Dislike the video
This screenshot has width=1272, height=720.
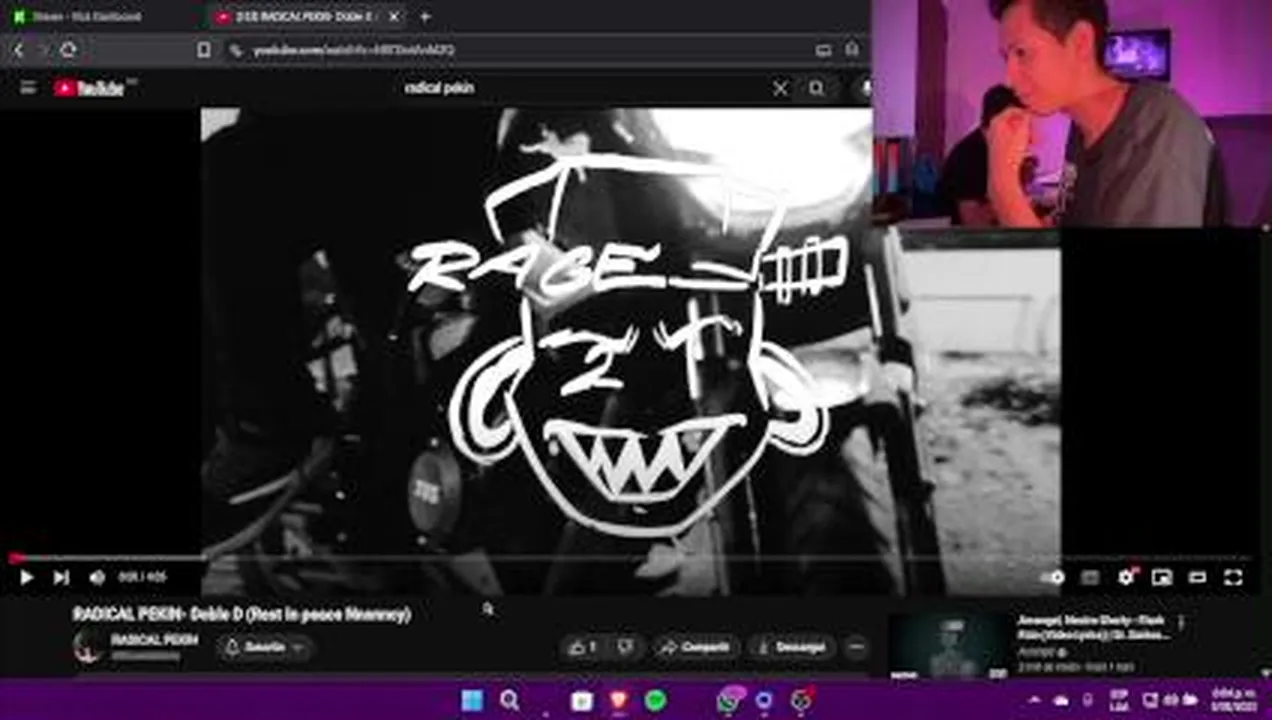coord(626,647)
